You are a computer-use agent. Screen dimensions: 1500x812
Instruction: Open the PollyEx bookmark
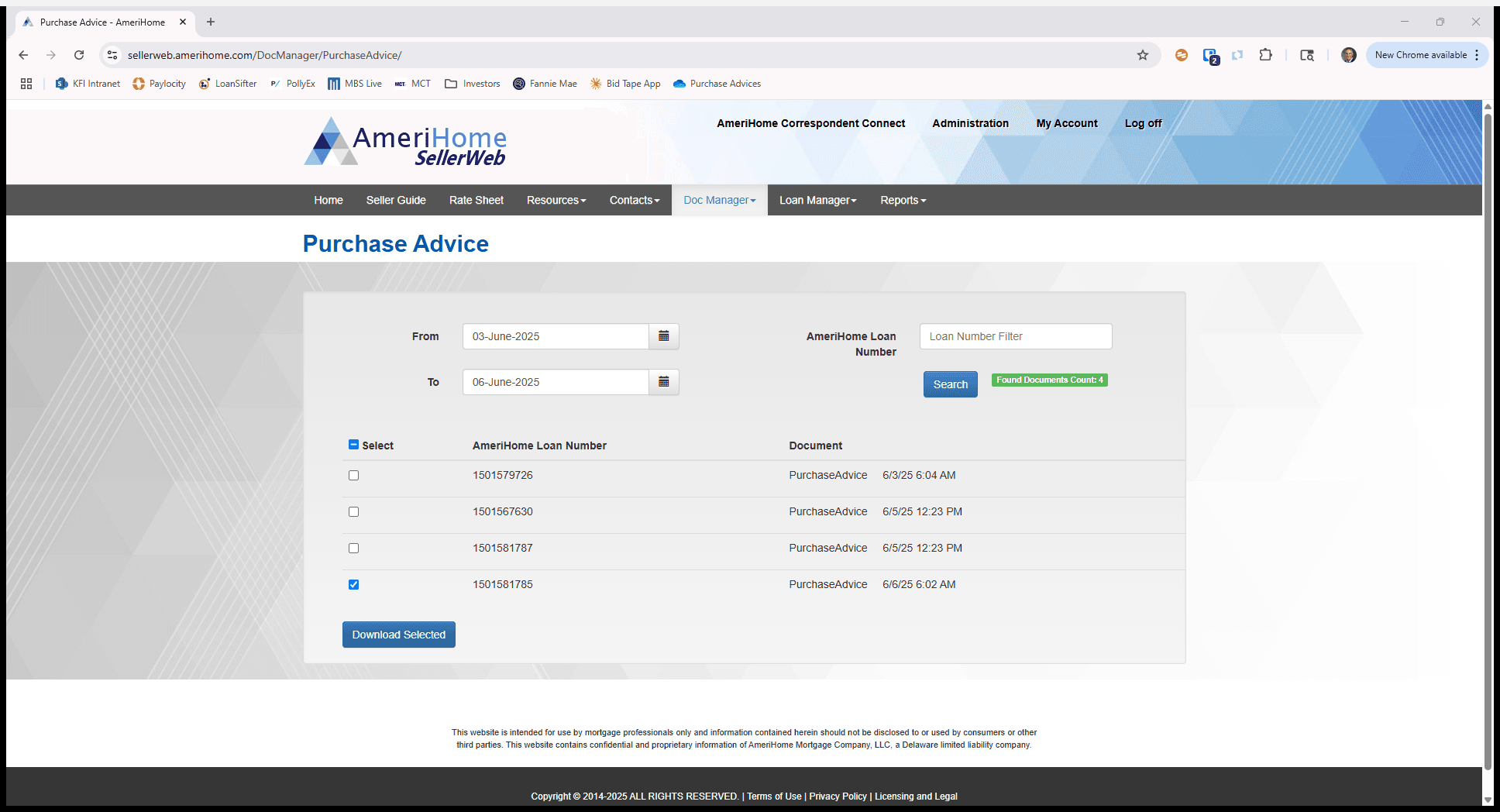(292, 84)
